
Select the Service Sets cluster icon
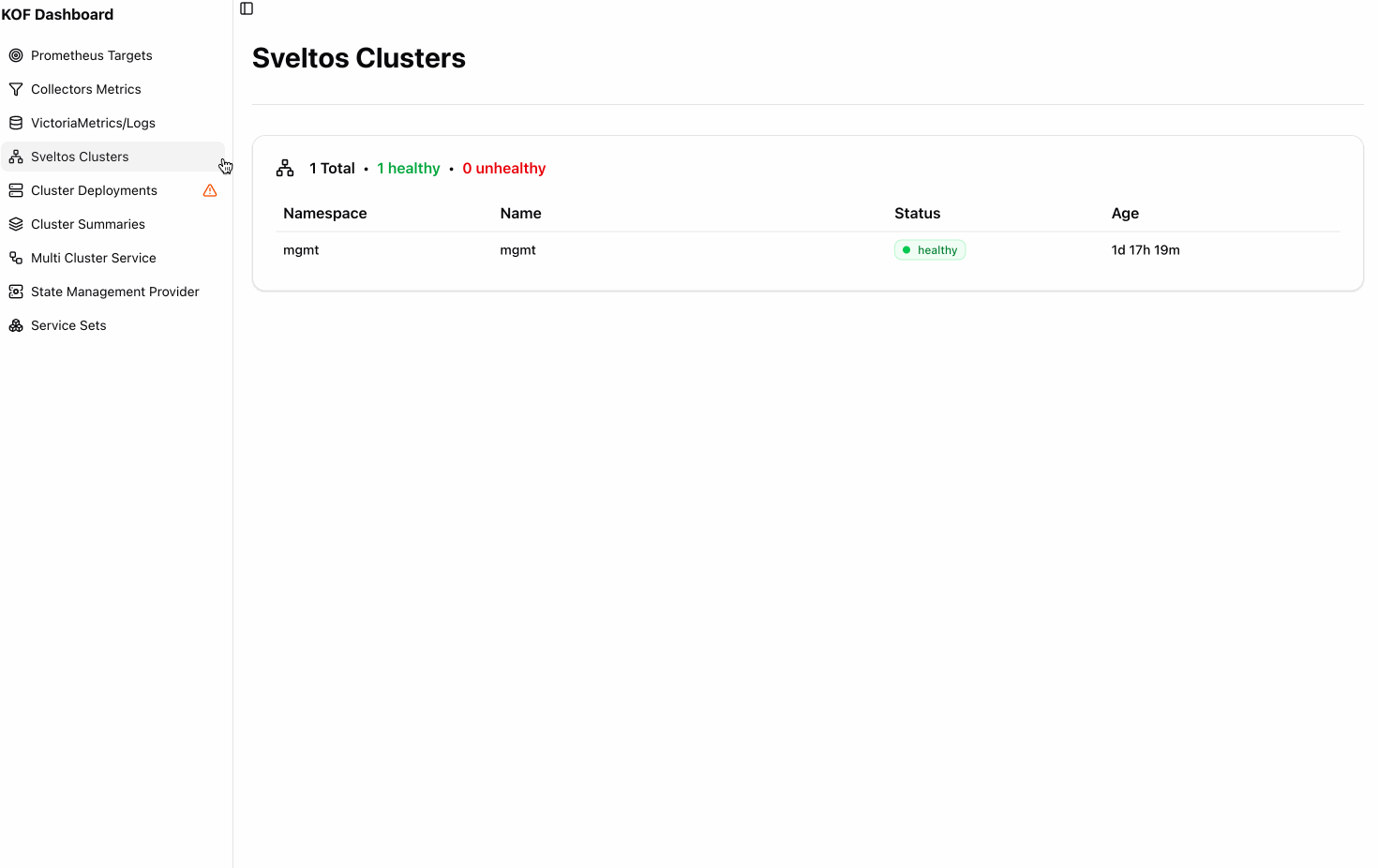pyautogui.click(x=16, y=324)
